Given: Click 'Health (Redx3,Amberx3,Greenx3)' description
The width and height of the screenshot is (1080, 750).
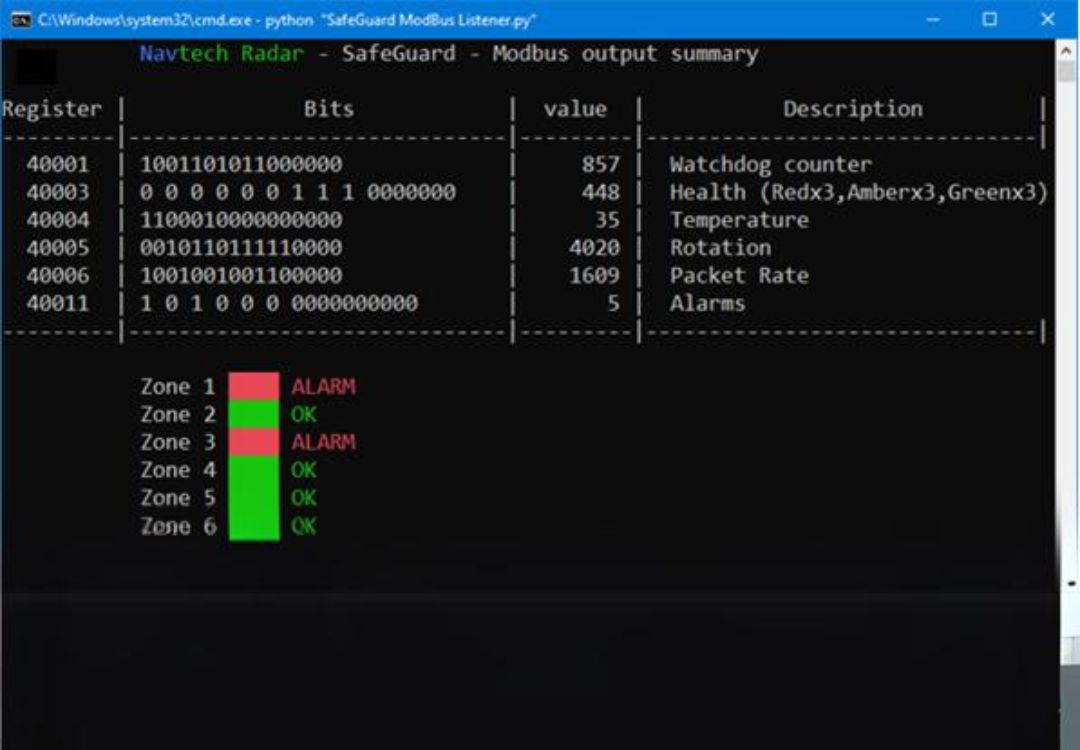Looking at the screenshot, I should [859, 192].
